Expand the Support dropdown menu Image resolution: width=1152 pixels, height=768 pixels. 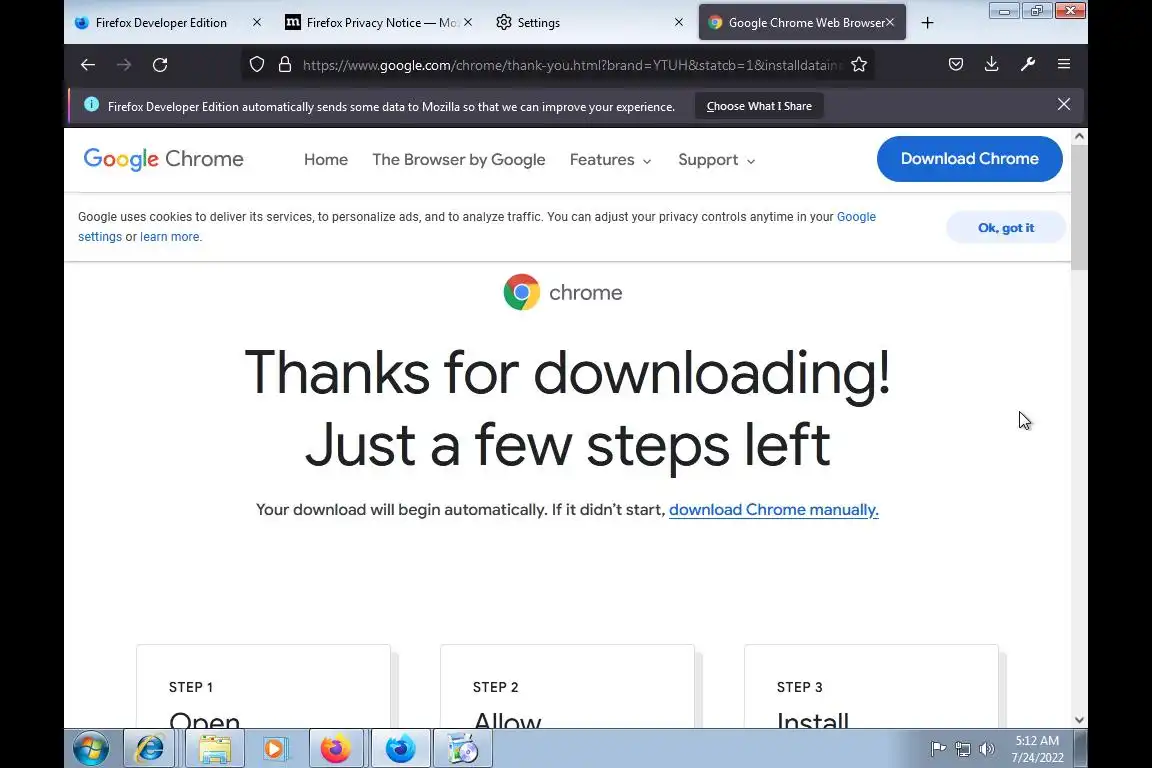716,159
